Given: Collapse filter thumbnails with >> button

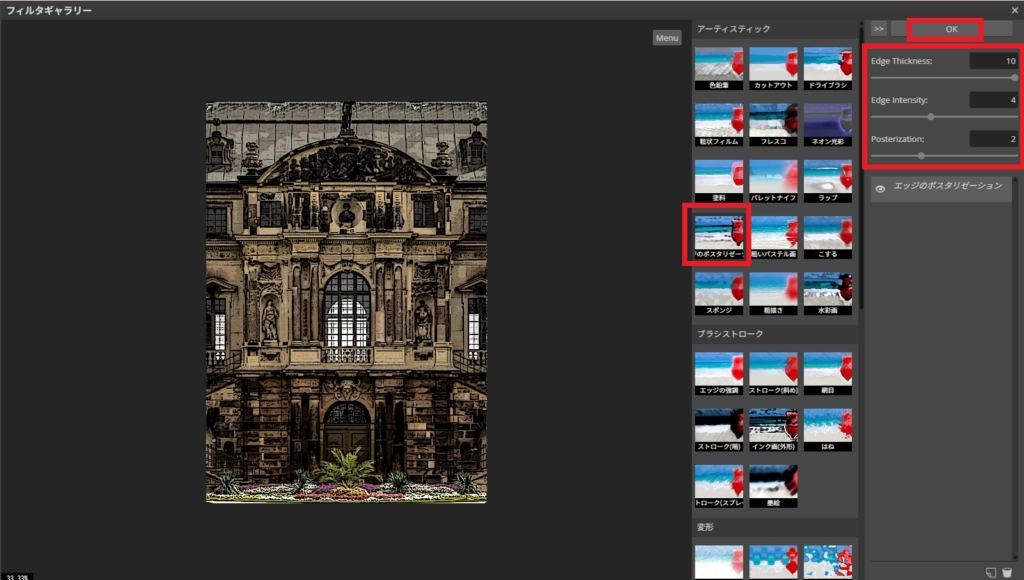Looking at the screenshot, I should coord(879,29).
